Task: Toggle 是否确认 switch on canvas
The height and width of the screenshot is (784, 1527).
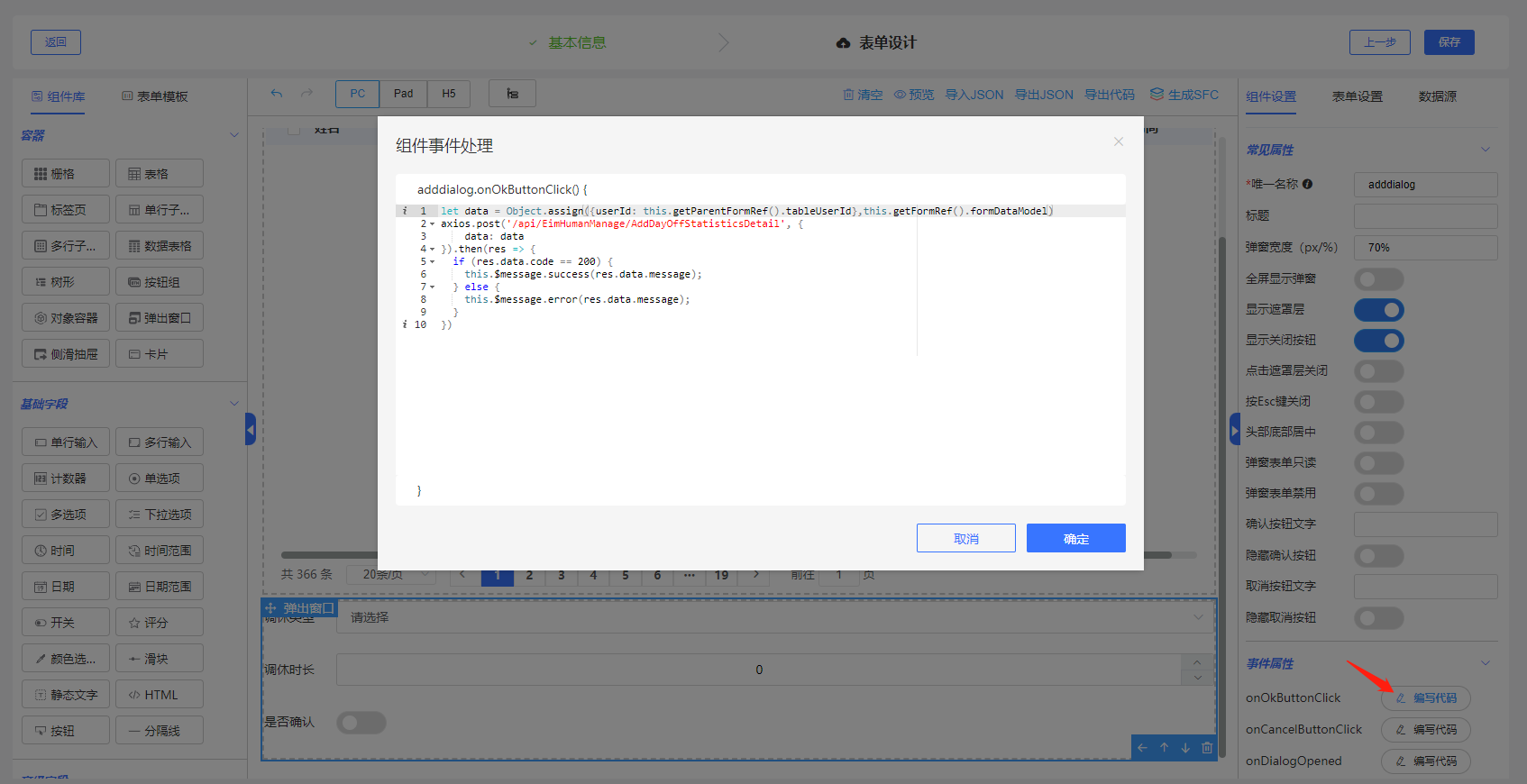Action: click(361, 722)
